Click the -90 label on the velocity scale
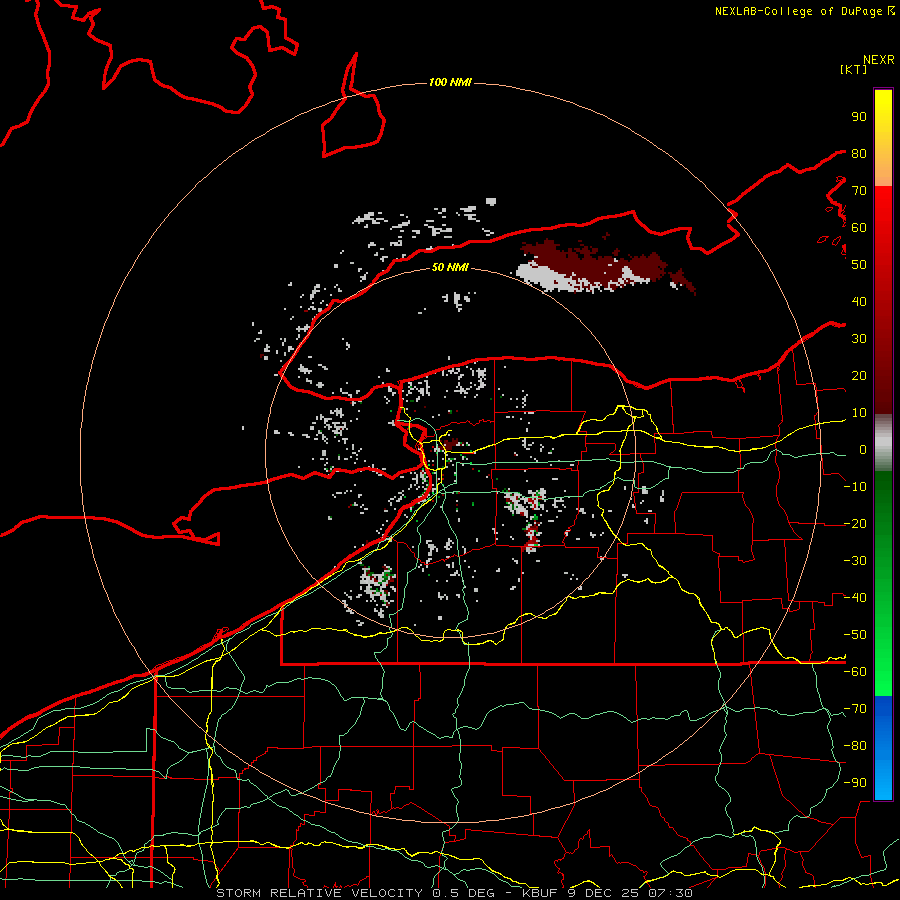The height and width of the screenshot is (900, 900). point(855,783)
